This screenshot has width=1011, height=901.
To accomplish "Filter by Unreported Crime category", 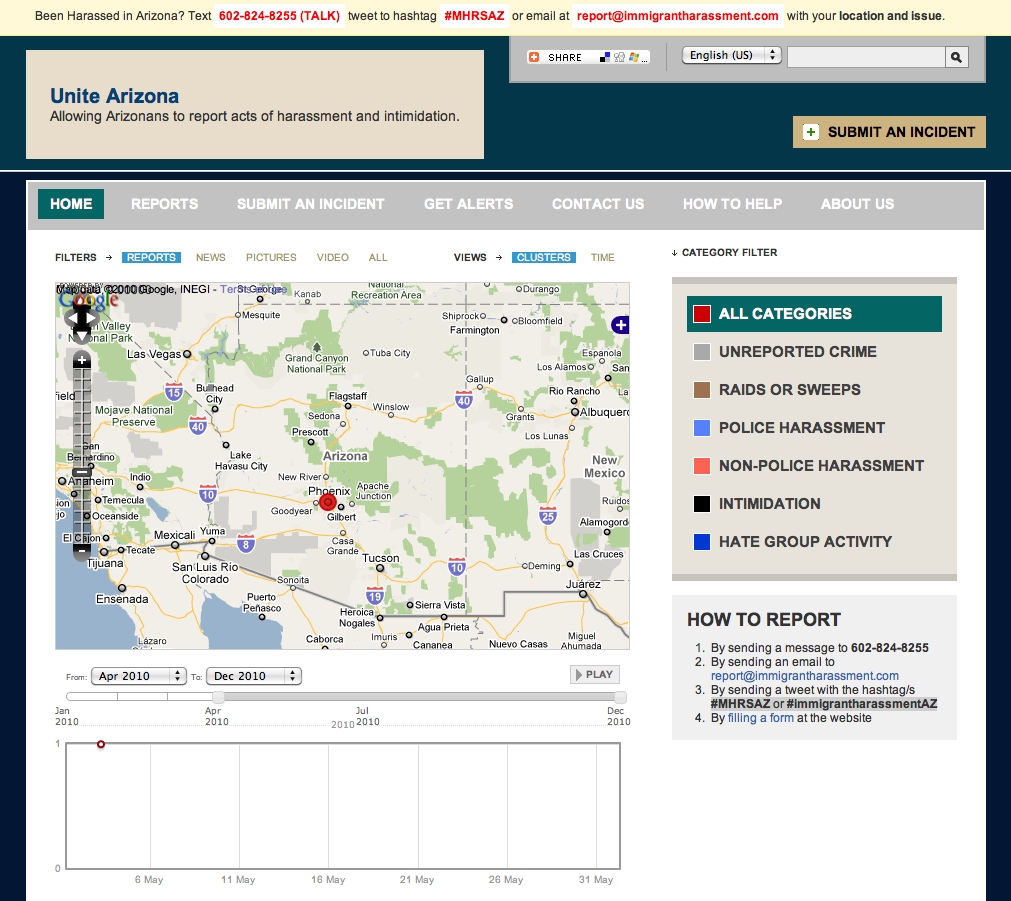I will point(798,352).
